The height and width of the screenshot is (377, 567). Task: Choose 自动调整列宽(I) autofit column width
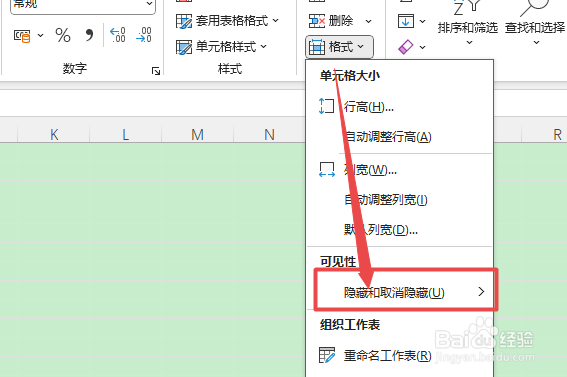point(399,200)
